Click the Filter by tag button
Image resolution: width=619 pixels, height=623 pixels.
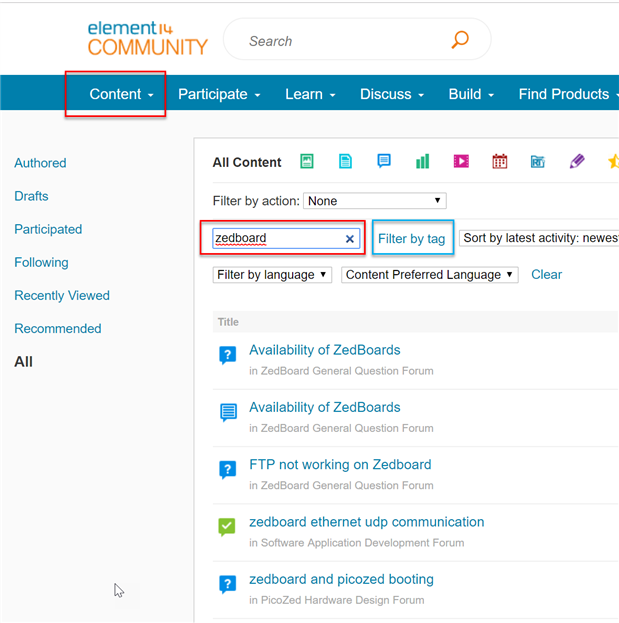(413, 238)
